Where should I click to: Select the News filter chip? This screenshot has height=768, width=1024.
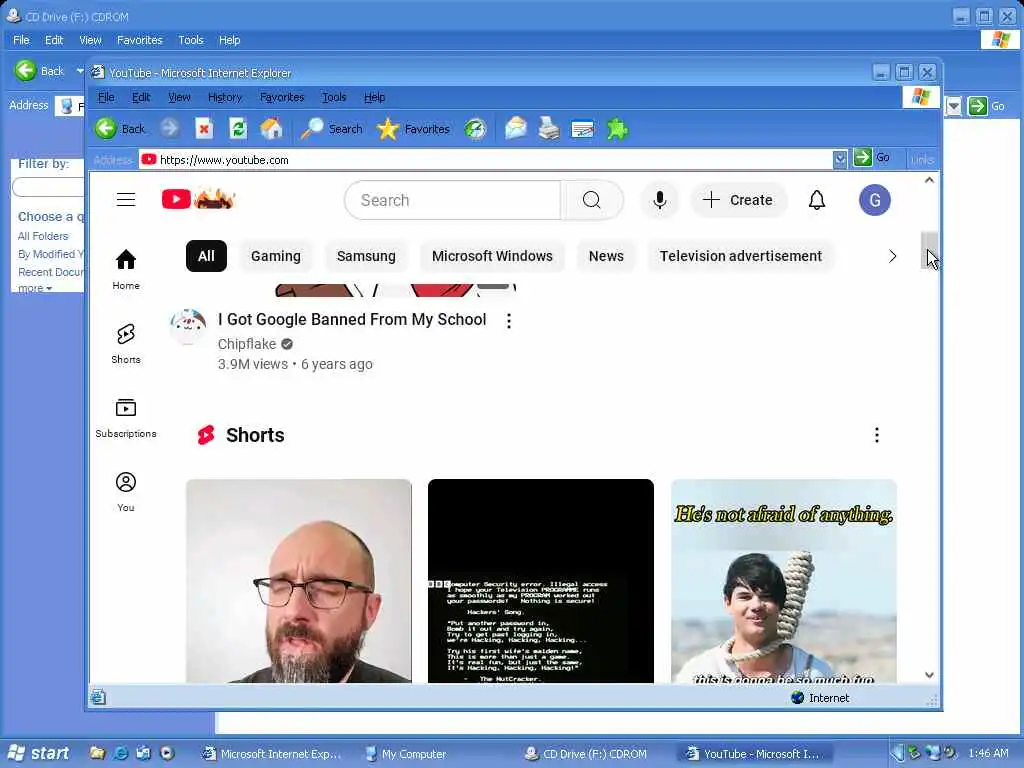[606, 256]
